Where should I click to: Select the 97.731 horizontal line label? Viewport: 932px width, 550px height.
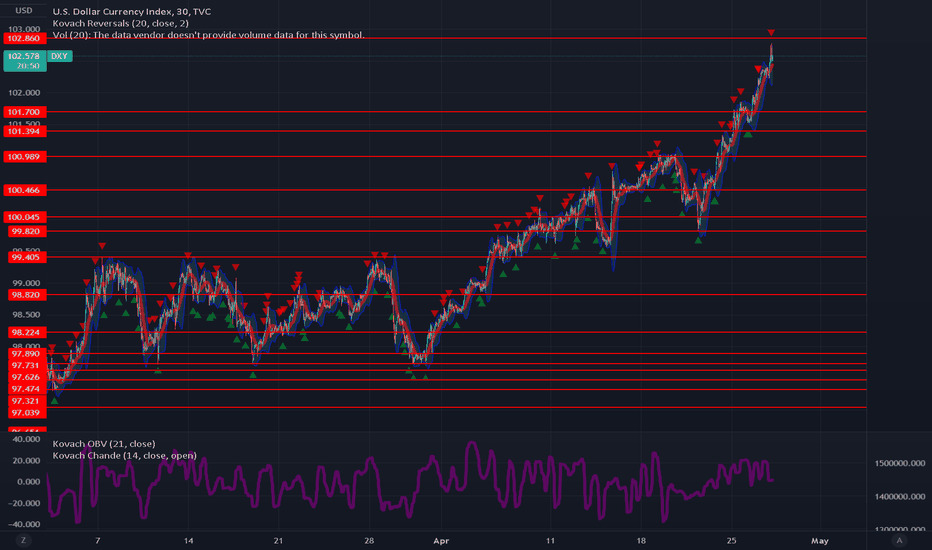pyautogui.click(x=26, y=366)
